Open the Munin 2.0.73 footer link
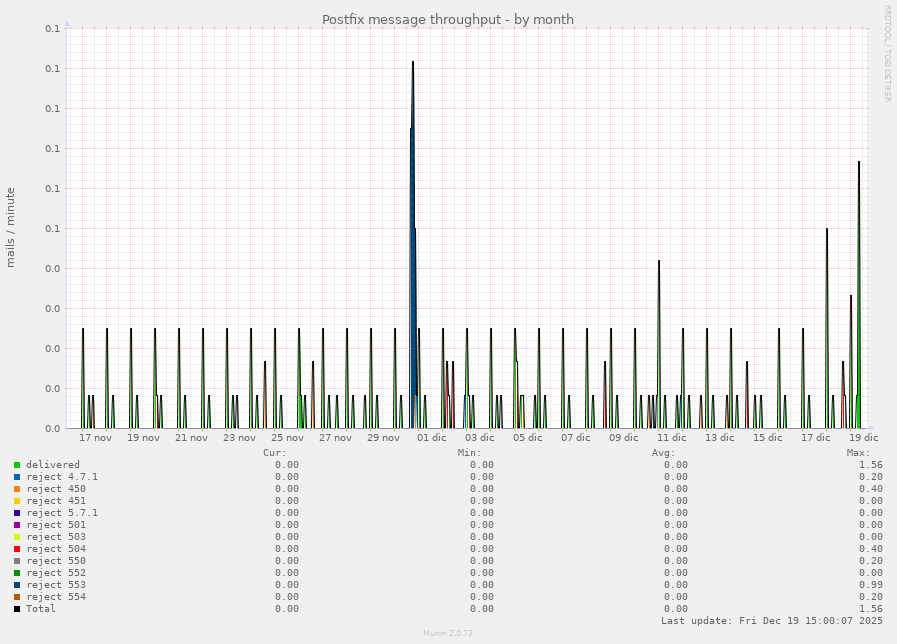This screenshot has height=644, width=897. [448, 632]
